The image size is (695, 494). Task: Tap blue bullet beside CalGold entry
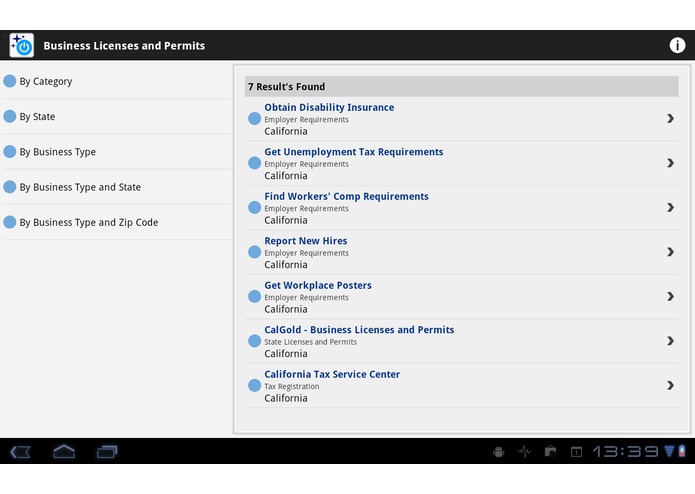click(x=254, y=341)
